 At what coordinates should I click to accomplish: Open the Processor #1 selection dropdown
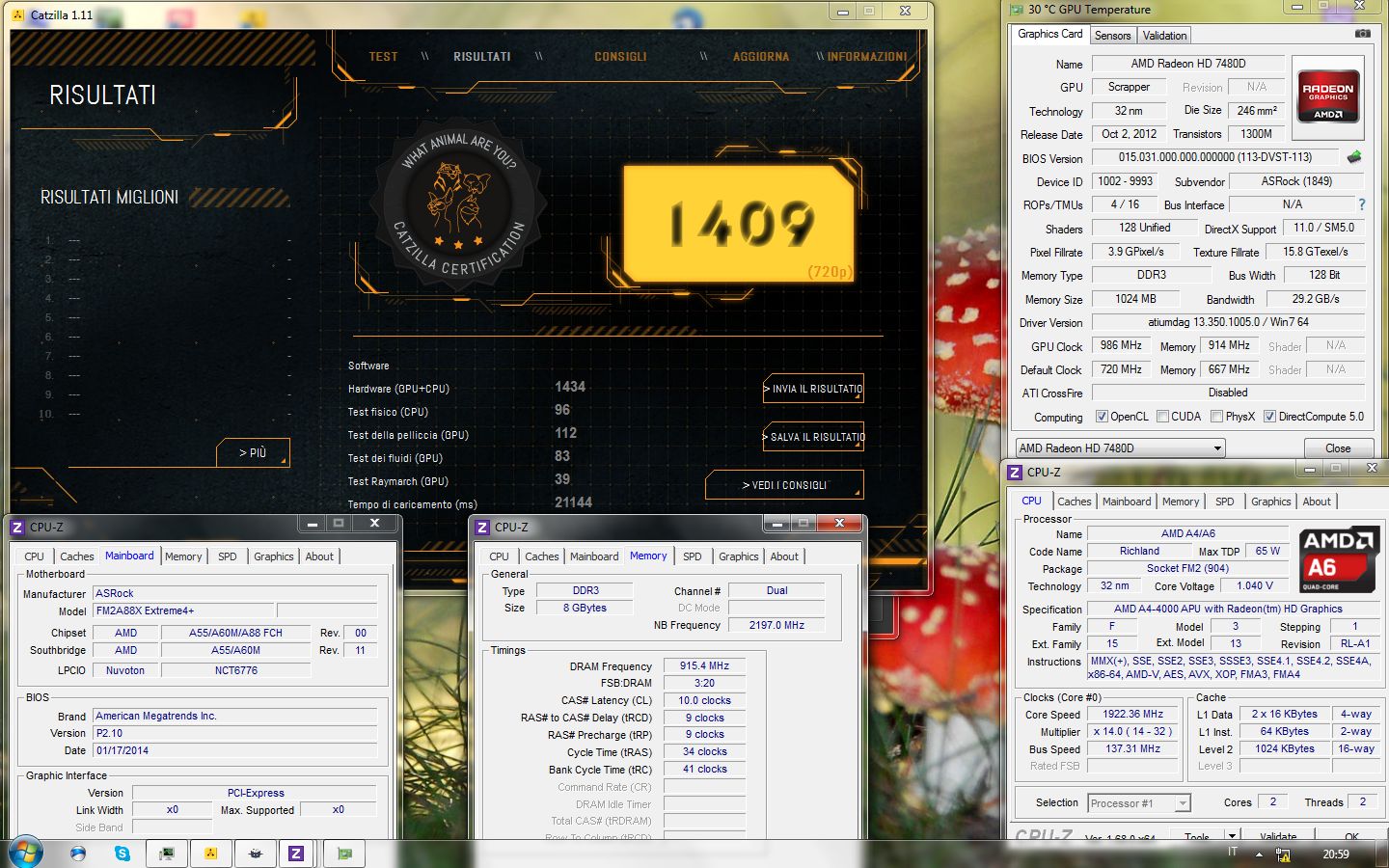(x=1139, y=802)
